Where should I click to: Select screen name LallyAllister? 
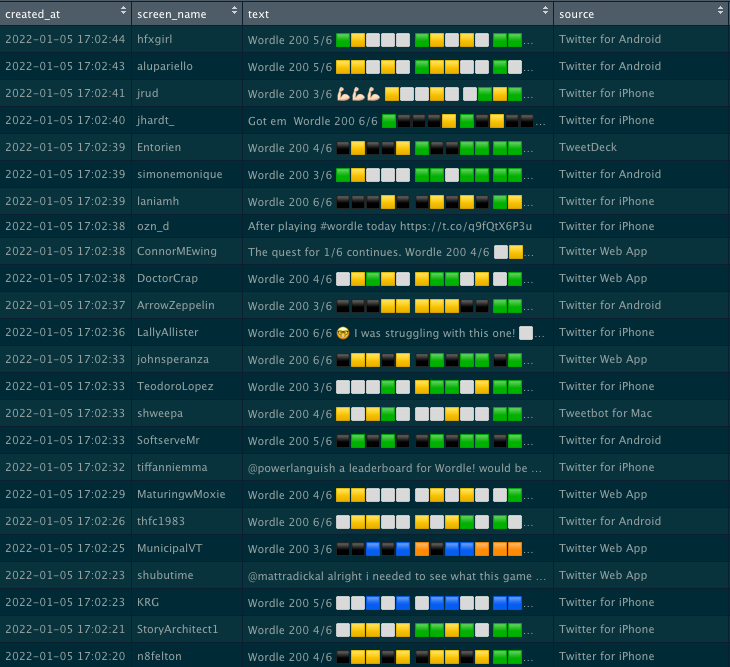coord(168,332)
